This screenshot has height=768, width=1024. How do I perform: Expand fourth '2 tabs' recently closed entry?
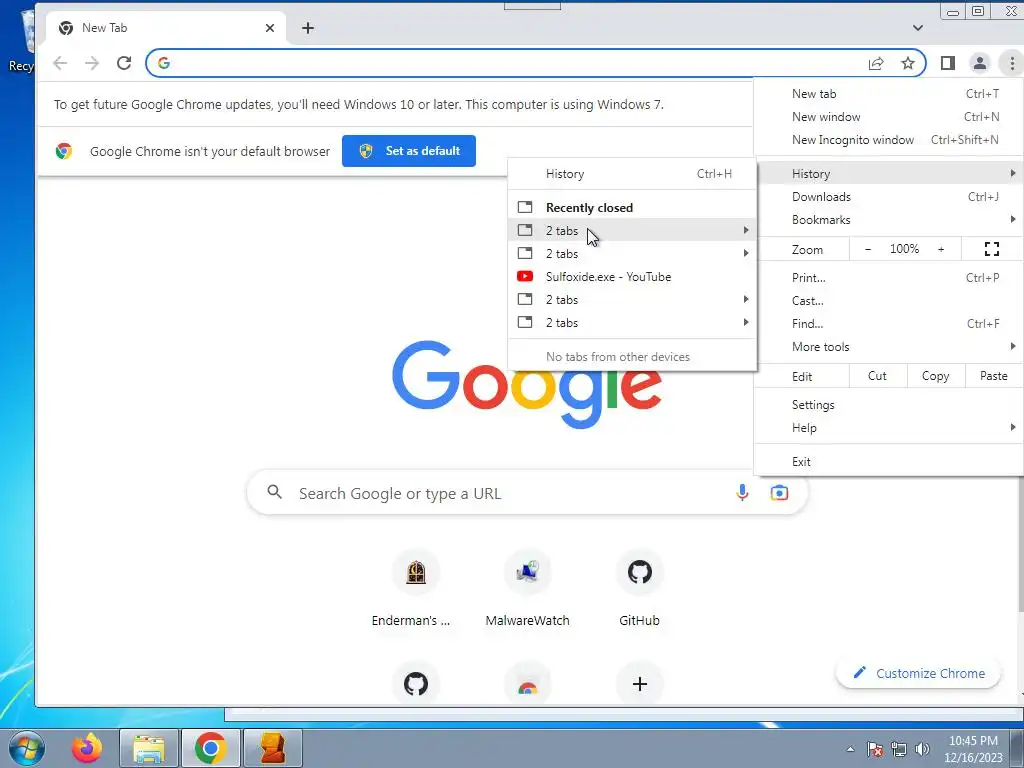click(x=632, y=323)
